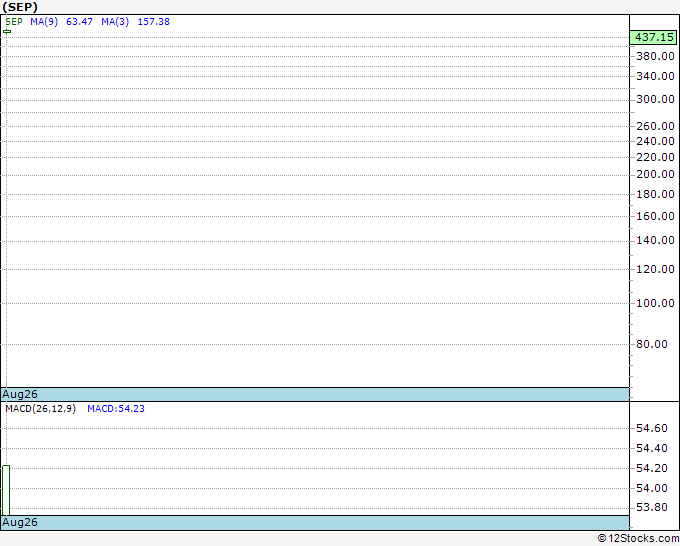680x546 pixels.
Task: Click the 240.00 price axis label
Action: [x=655, y=141]
